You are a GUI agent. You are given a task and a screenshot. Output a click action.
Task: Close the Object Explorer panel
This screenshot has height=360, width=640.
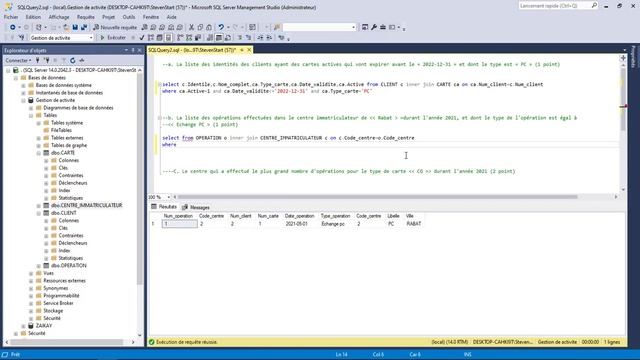pos(140,50)
